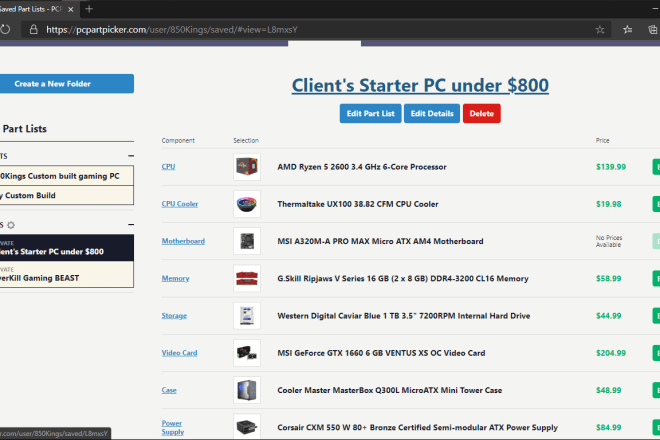Open MSI GeForce GTX 1660 card name
This screenshot has height=440, width=660.
pos(381,353)
